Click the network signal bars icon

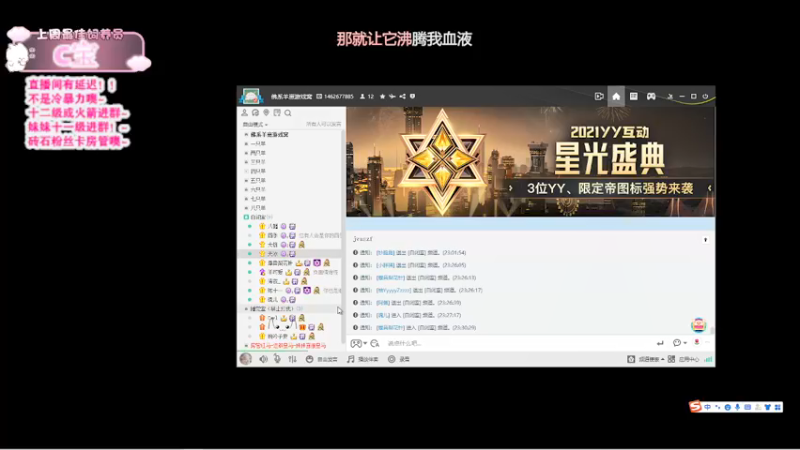[708, 359]
